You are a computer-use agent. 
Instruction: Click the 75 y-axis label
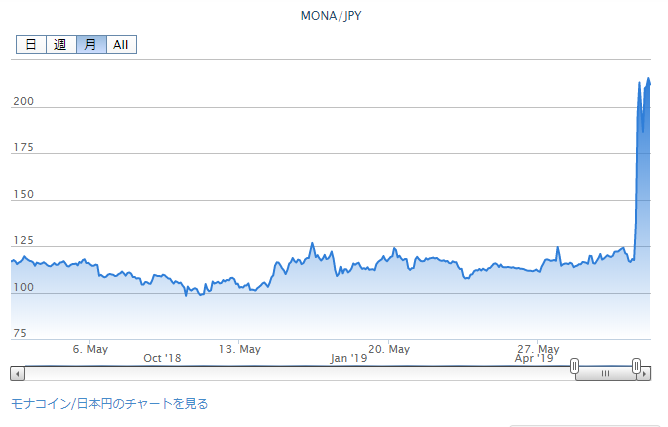pos(20,333)
